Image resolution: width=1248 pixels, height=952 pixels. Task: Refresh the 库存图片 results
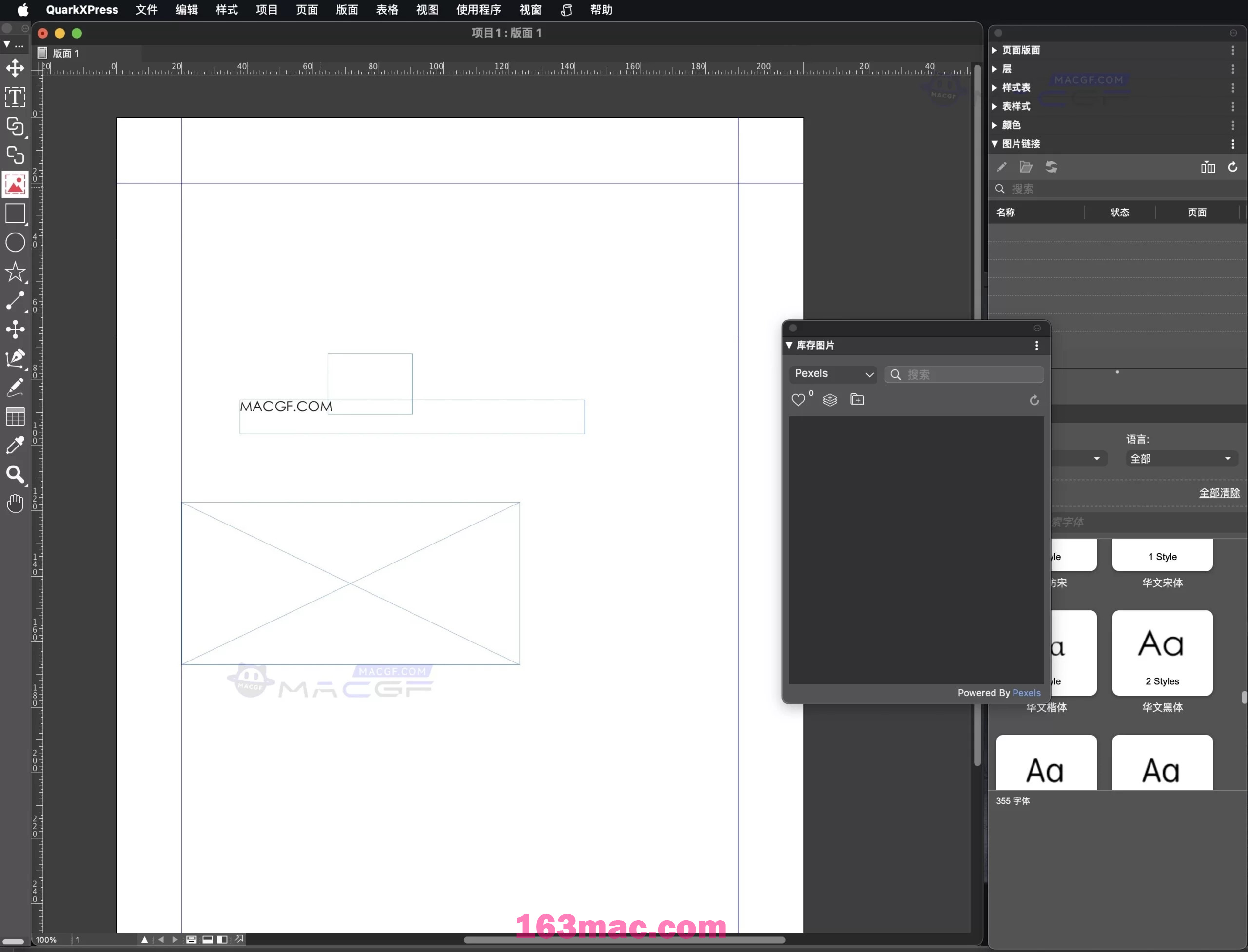[1034, 401]
